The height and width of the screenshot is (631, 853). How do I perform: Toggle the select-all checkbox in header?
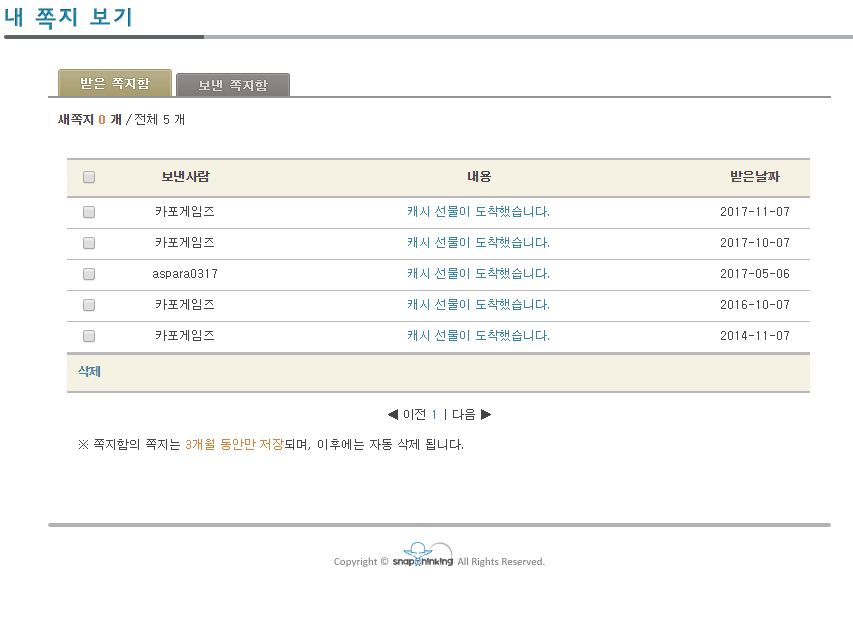[89, 177]
